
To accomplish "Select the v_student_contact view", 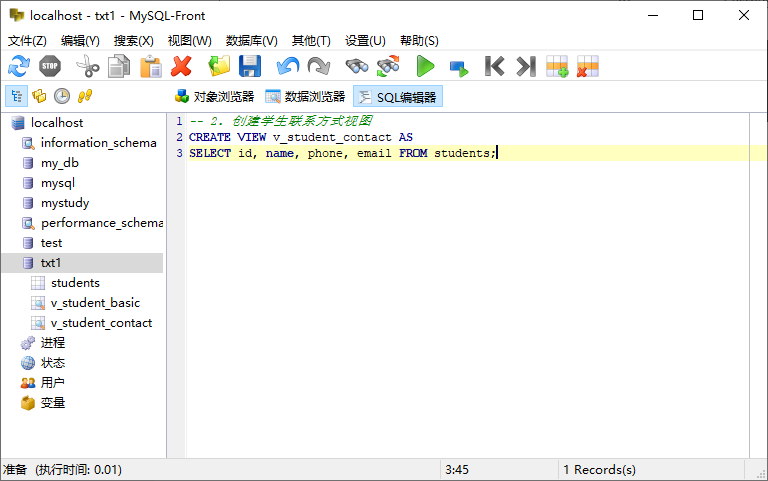I will [101, 323].
